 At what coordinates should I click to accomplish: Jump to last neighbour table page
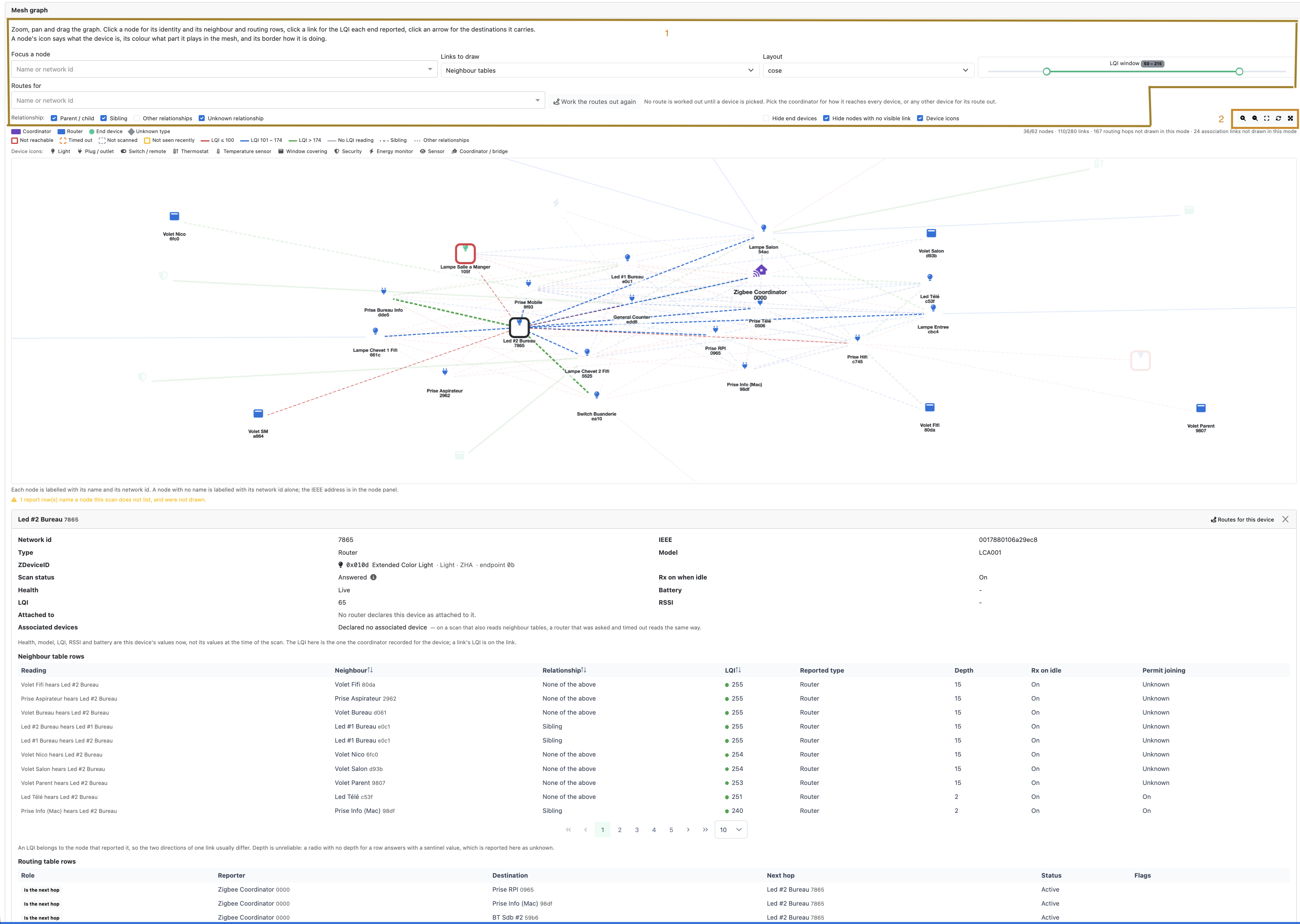(705, 830)
